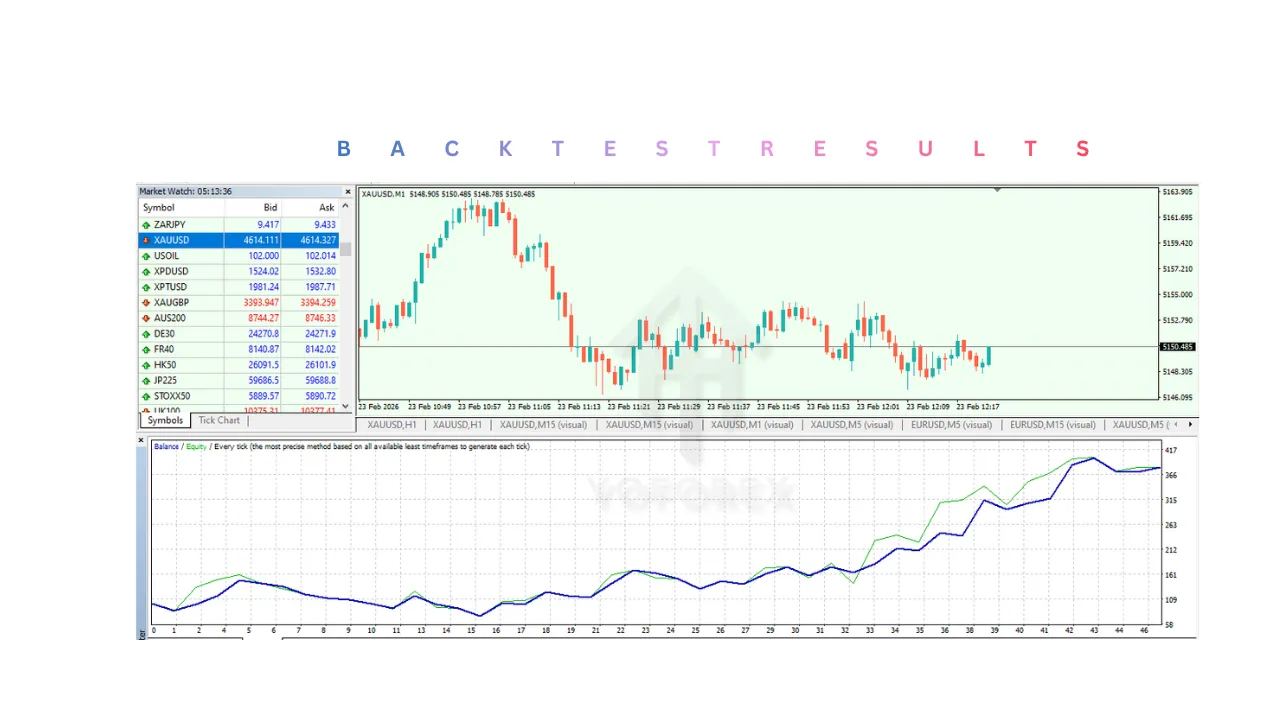
Task: Click the HK50 bid value 26091.5
Action: click(264, 365)
